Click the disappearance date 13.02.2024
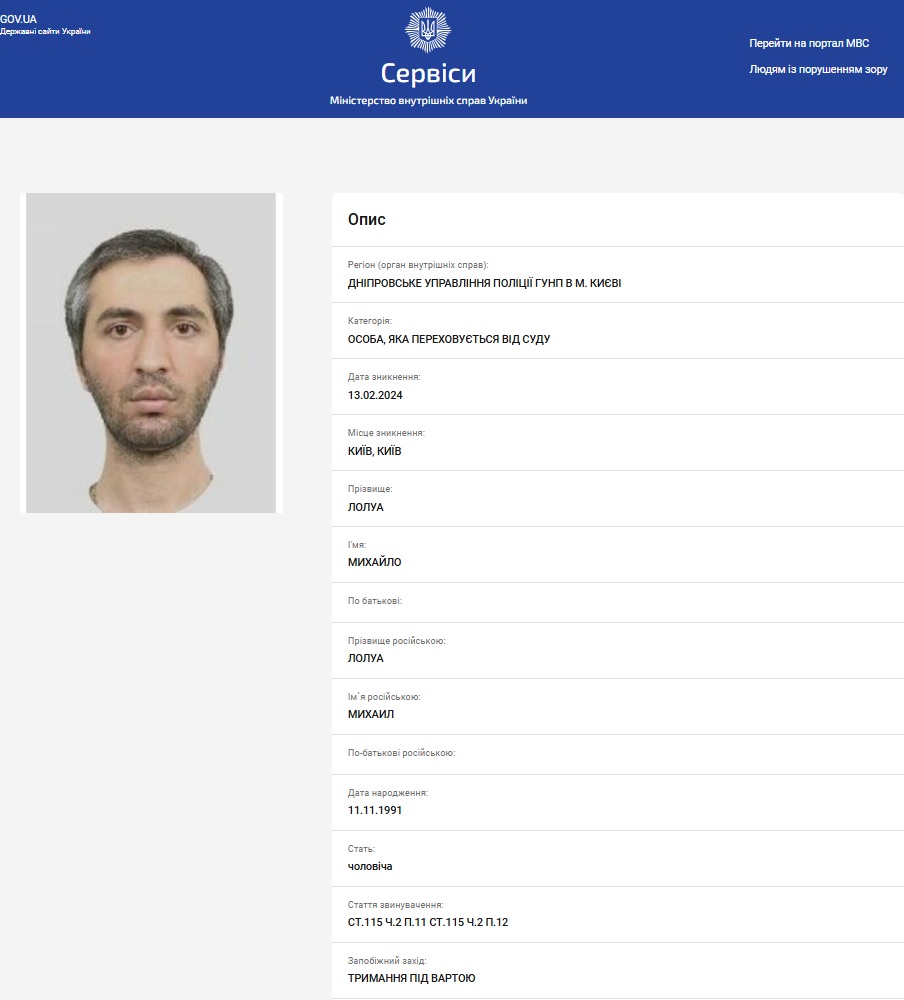This screenshot has width=904, height=1000. coord(375,395)
